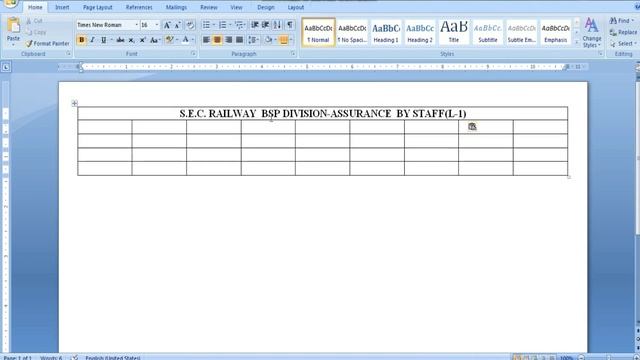This screenshot has width=640, height=360.
Task: Click the Sort icon
Action: pos(278,25)
